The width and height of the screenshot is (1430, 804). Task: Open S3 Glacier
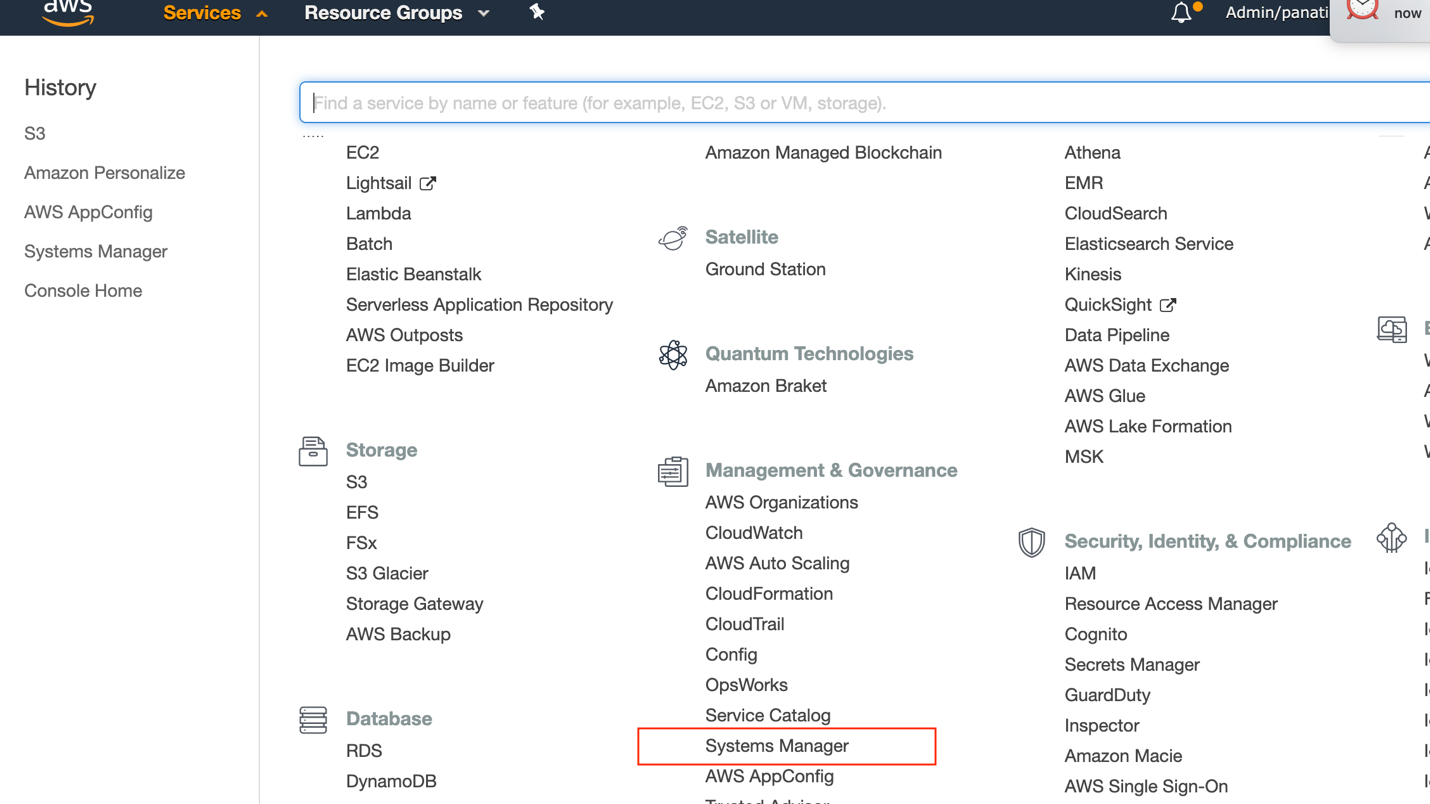click(387, 574)
